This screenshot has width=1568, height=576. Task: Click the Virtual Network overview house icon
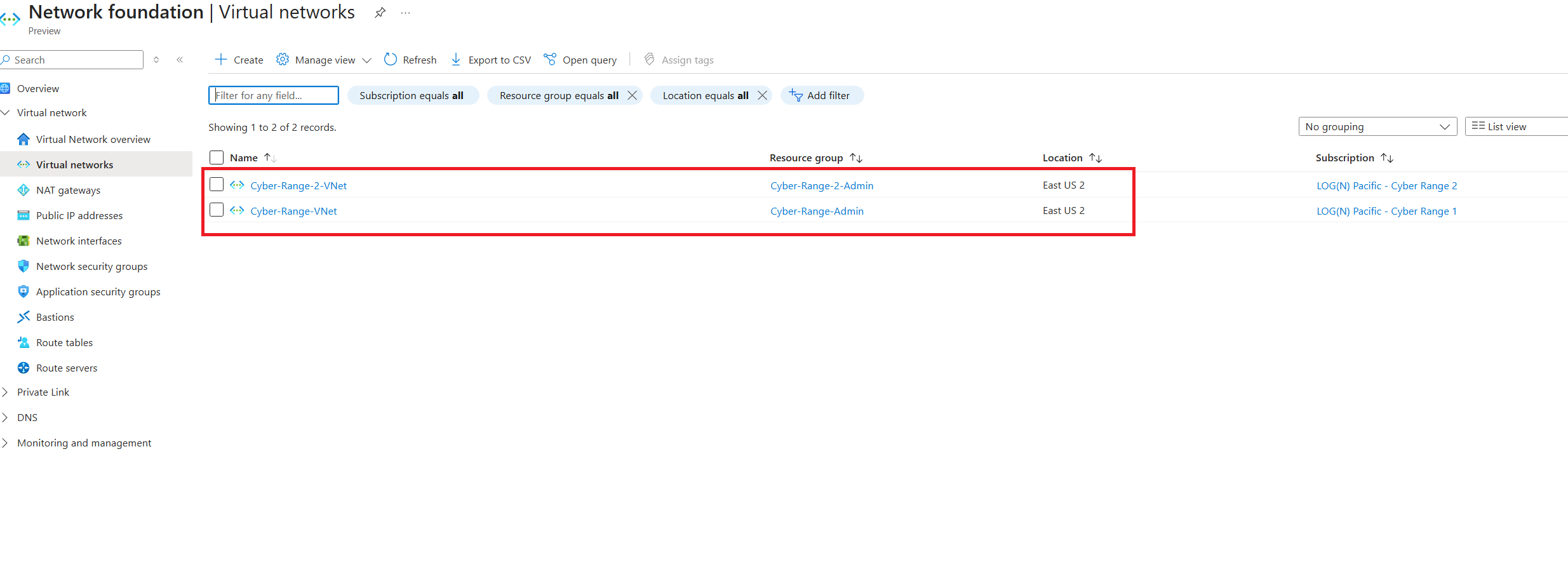click(23, 139)
